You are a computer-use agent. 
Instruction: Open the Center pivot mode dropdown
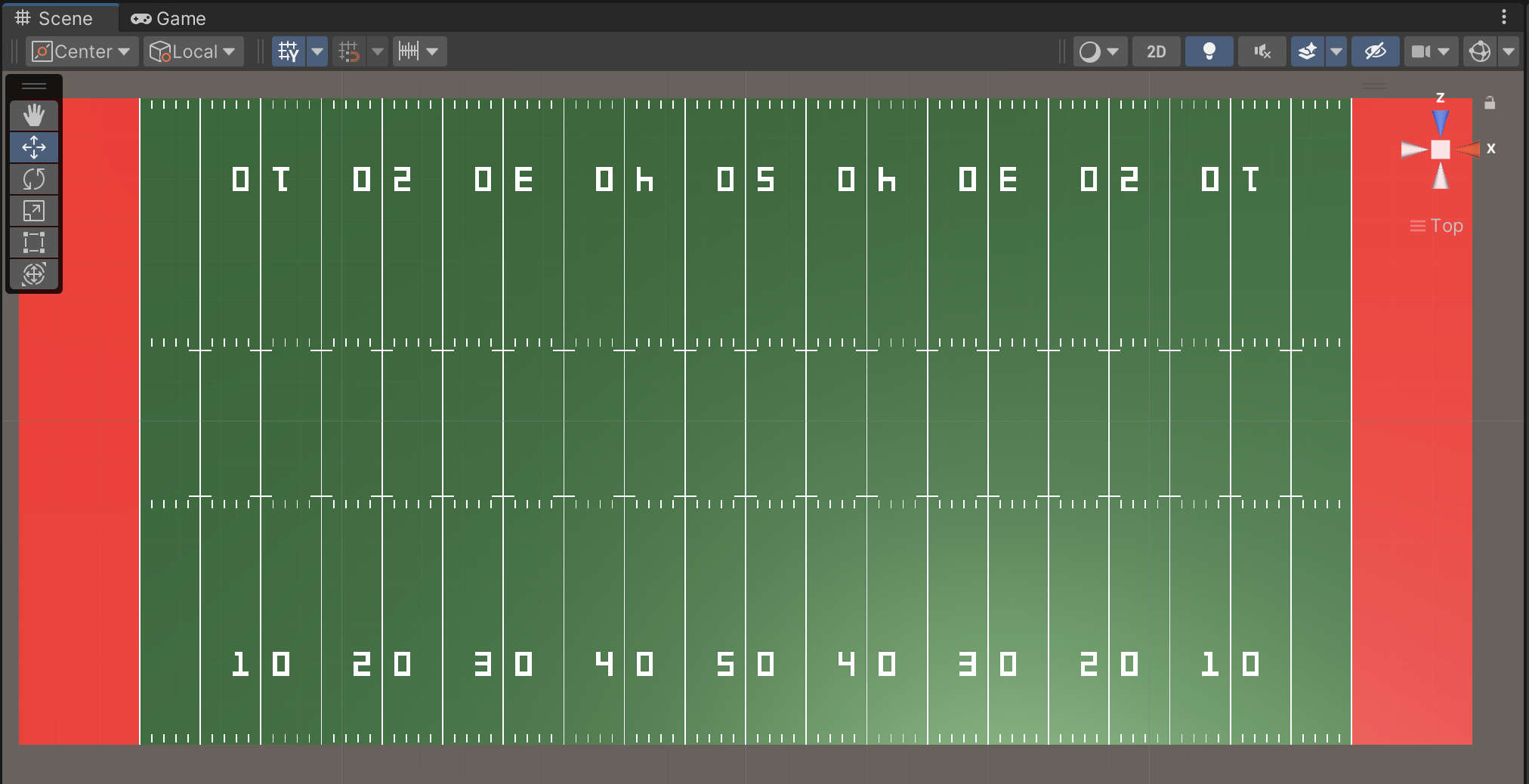click(x=82, y=51)
